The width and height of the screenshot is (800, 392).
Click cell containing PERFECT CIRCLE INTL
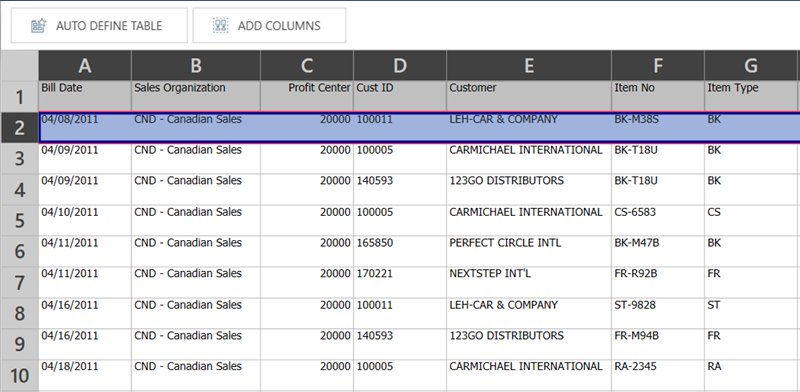(529, 251)
